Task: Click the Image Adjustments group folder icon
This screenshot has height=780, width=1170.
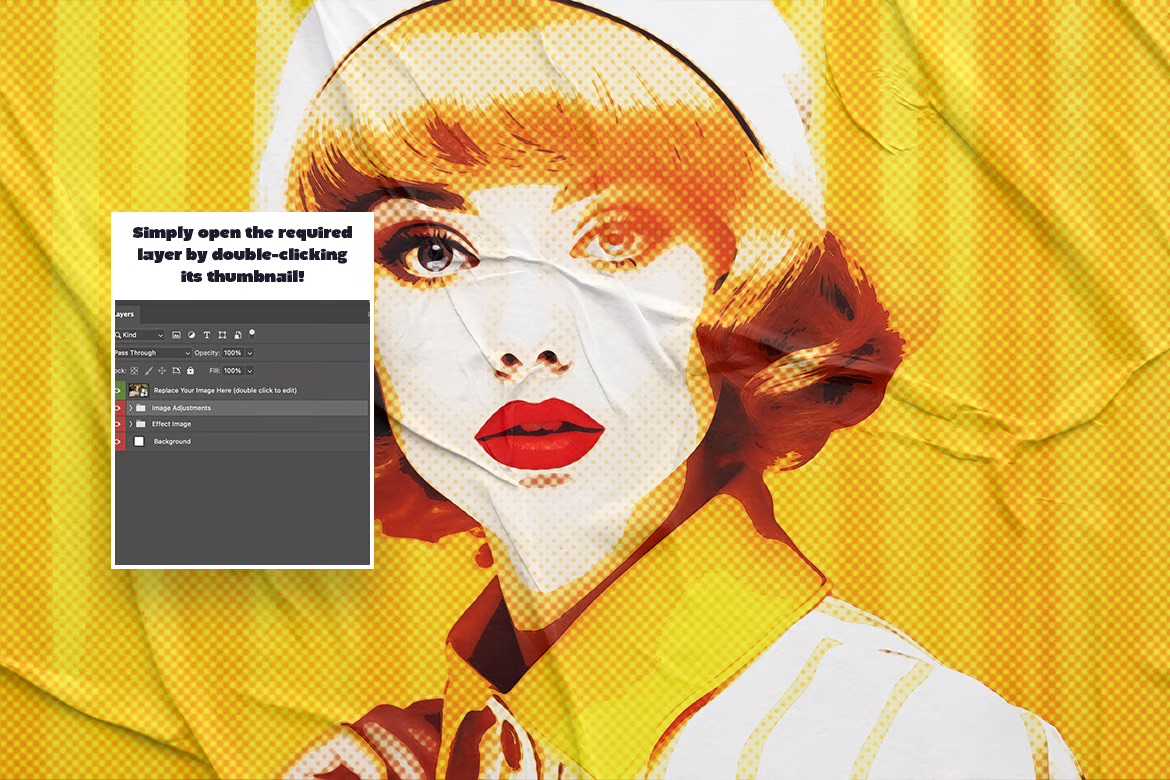Action: (141, 408)
